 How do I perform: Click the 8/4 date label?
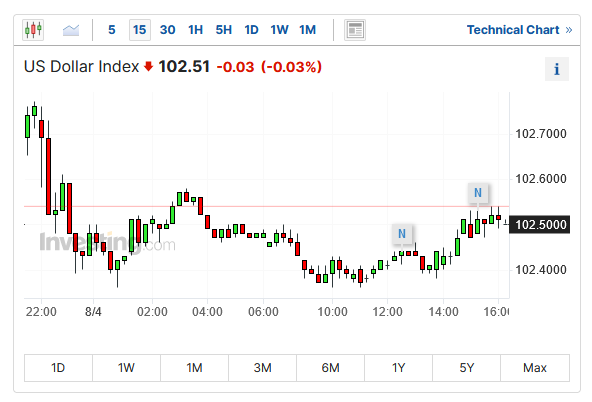click(93, 312)
